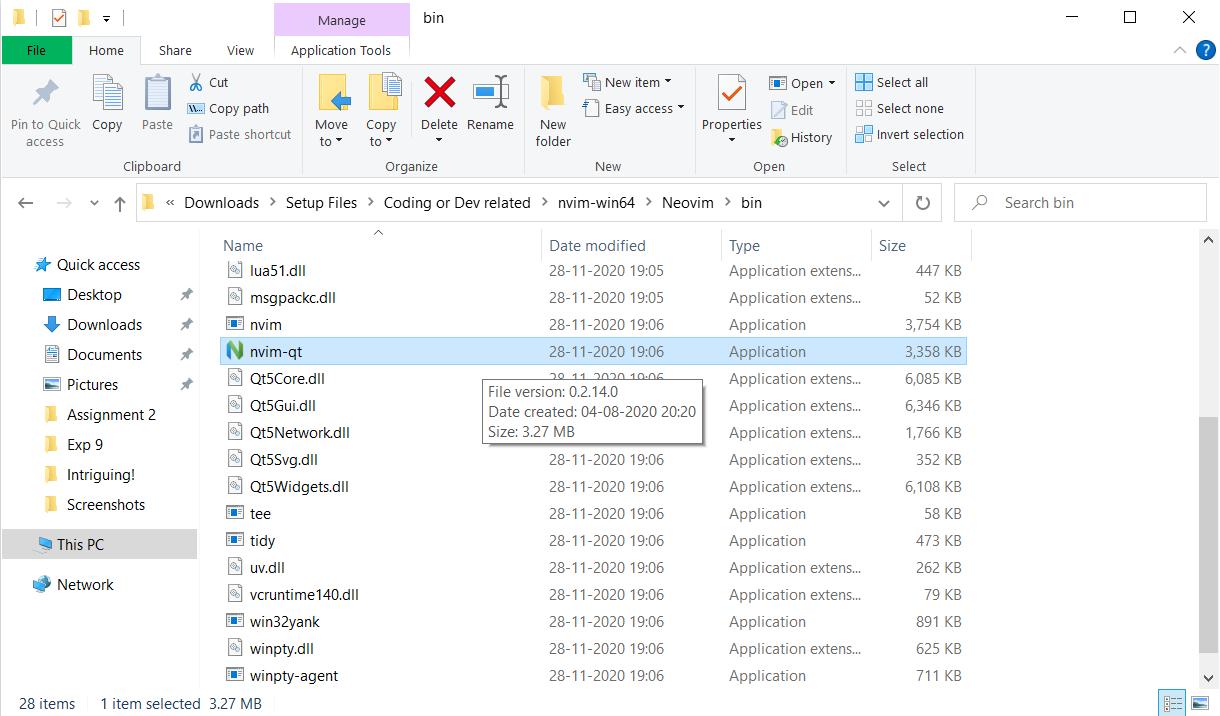This screenshot has width=1220, height=716.
Task: Click the Properties quick access toolbar icon
Action: click(x=59, y=18)
